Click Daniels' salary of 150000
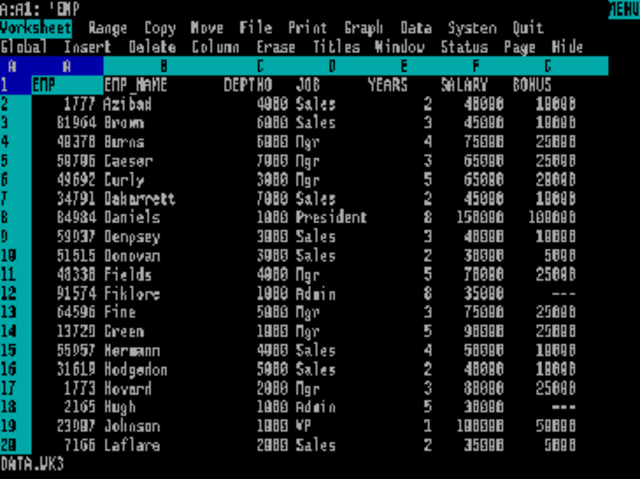 (480, 217)
